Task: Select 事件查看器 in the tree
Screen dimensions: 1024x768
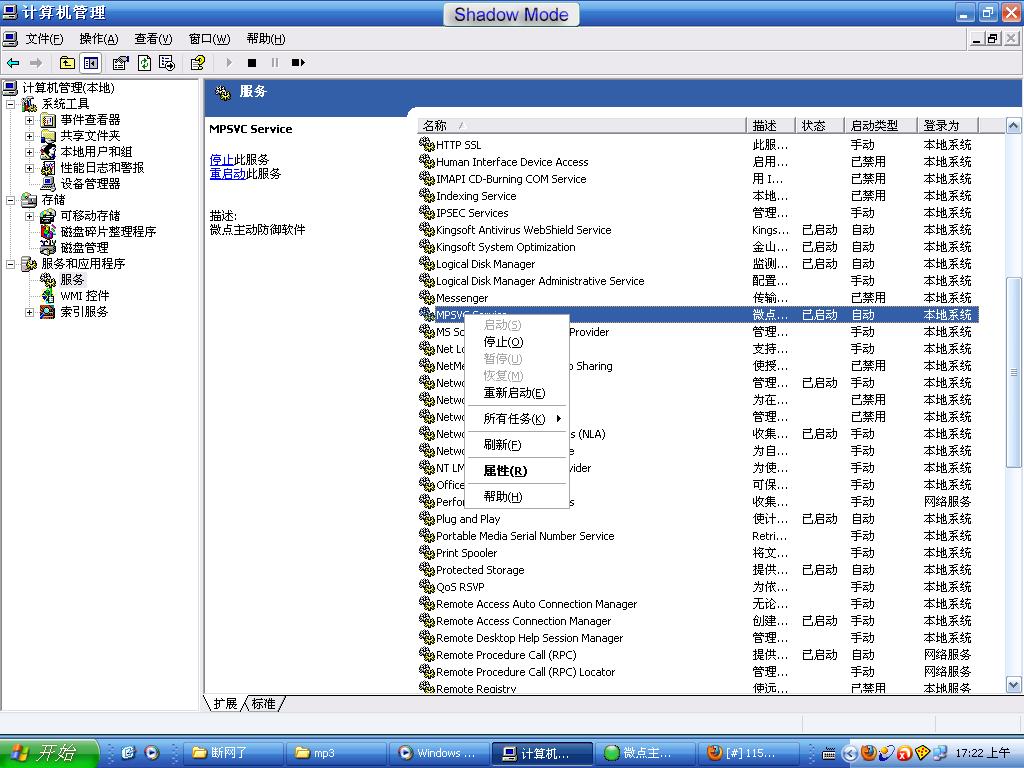Action: pos(90,120)
